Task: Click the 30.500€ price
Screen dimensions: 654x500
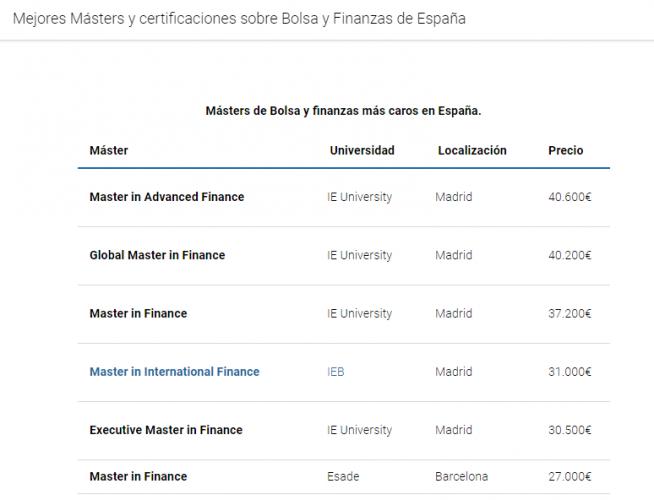Action: 571,430
